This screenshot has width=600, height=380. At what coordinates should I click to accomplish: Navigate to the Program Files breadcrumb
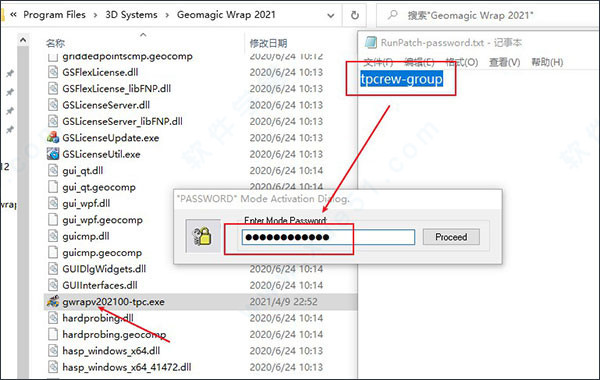point(54,15)
